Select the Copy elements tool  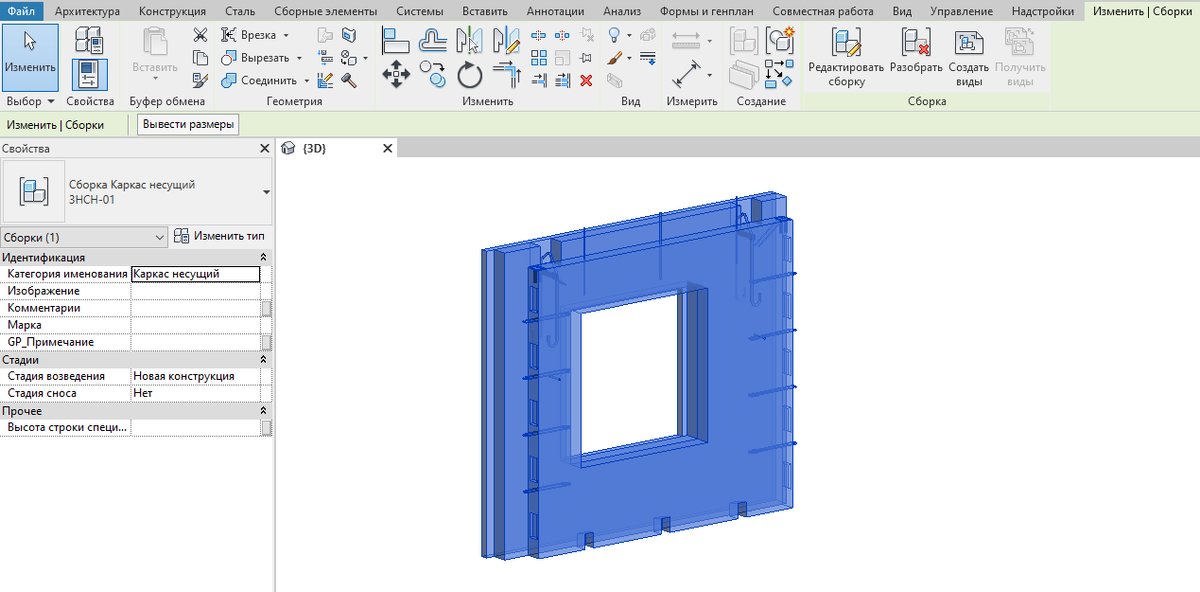coord(432,74)
